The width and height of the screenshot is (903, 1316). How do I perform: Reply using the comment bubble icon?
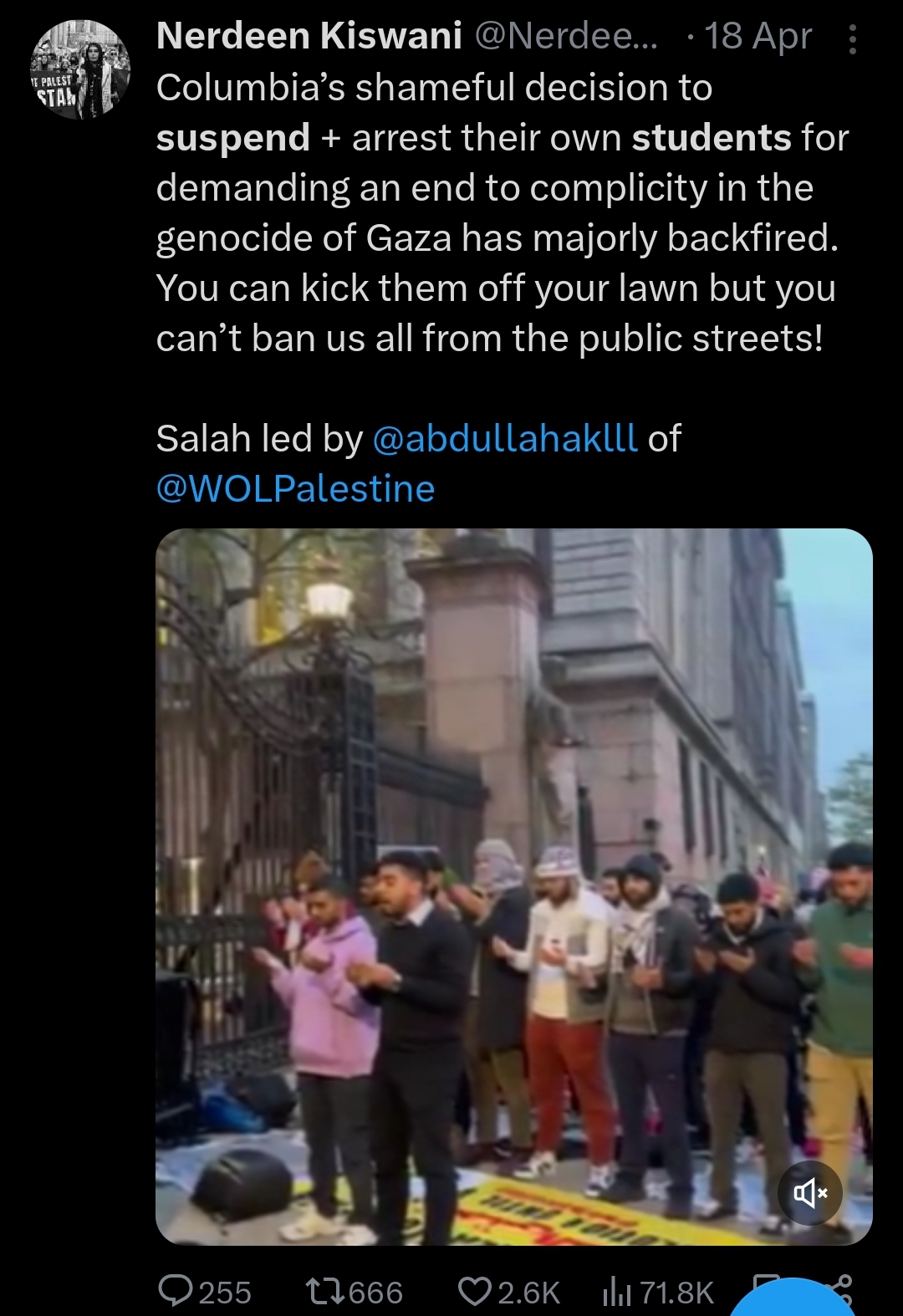(x=175, y=1292)
